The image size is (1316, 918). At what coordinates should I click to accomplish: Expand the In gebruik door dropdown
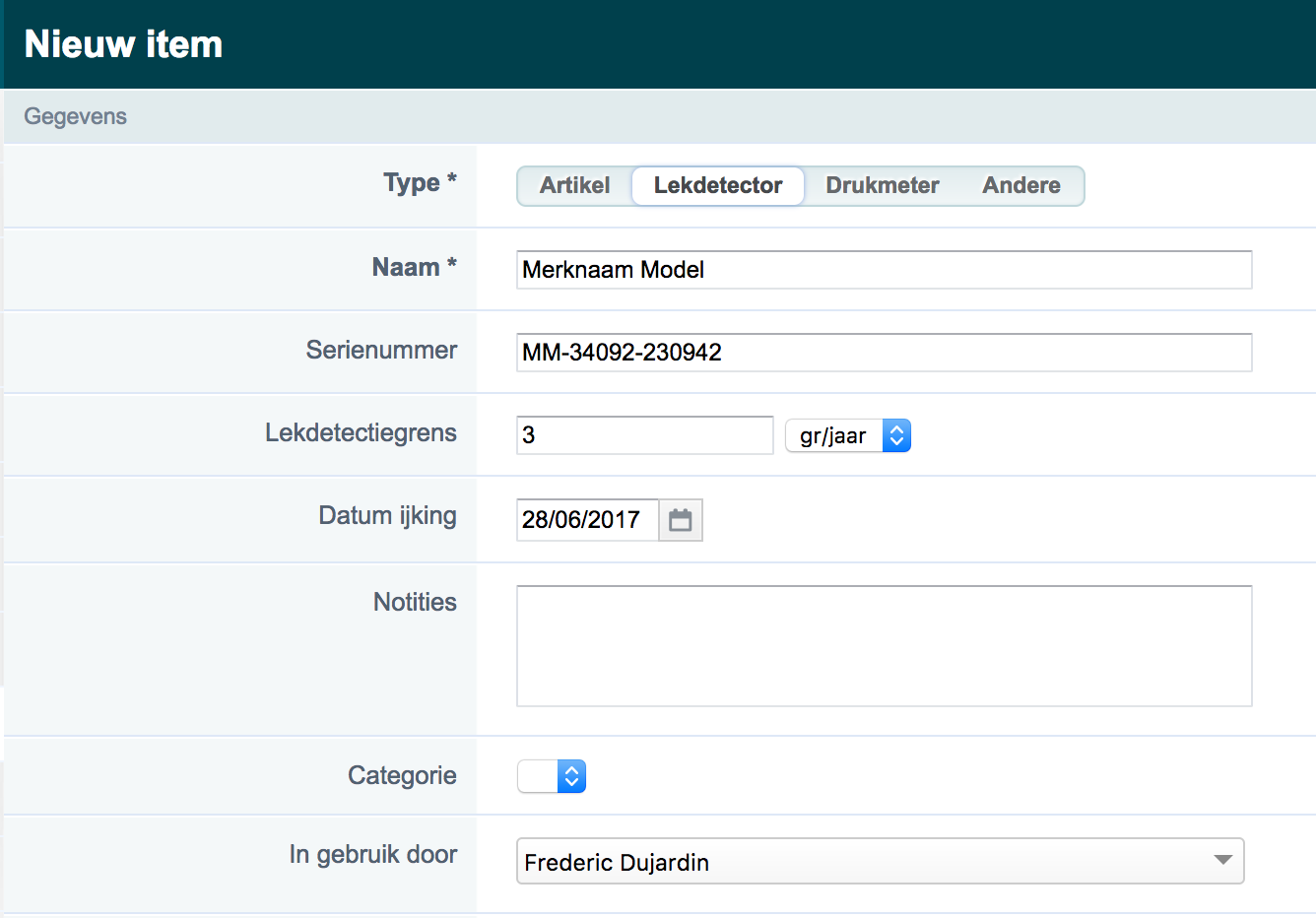(881, 861)
